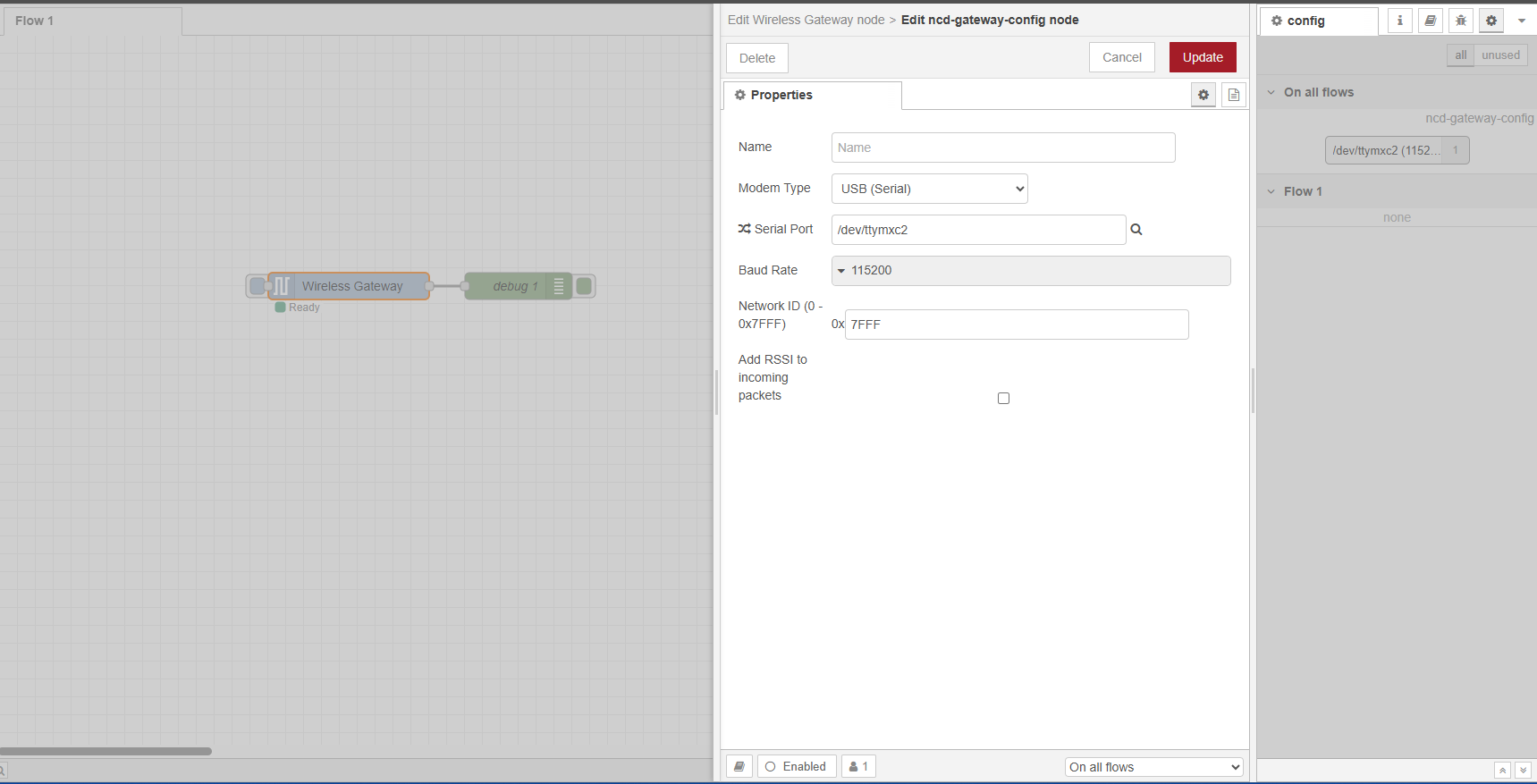Open help book icon in editor footer

(x=739, y=766)
